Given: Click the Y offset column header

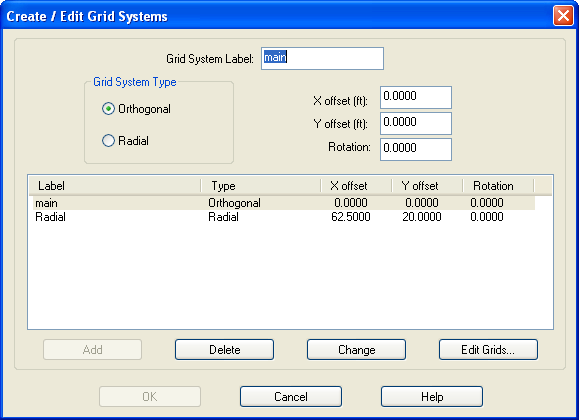Looking at the screenshot, I should [x=427, y=186].
